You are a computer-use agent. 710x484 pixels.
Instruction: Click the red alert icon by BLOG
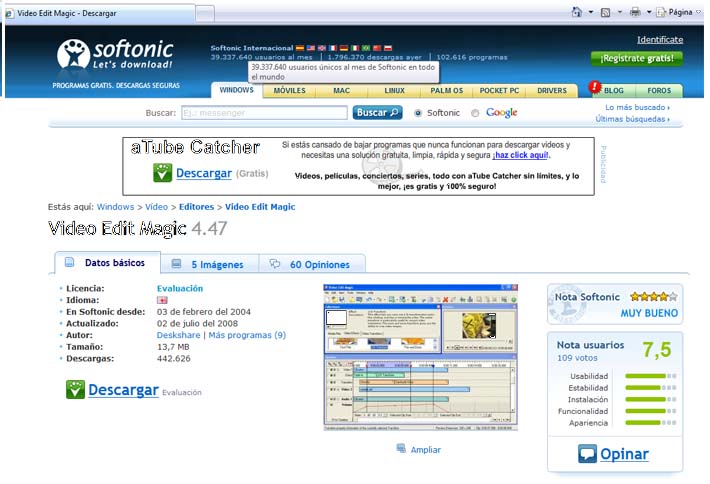tap(595, 86)
